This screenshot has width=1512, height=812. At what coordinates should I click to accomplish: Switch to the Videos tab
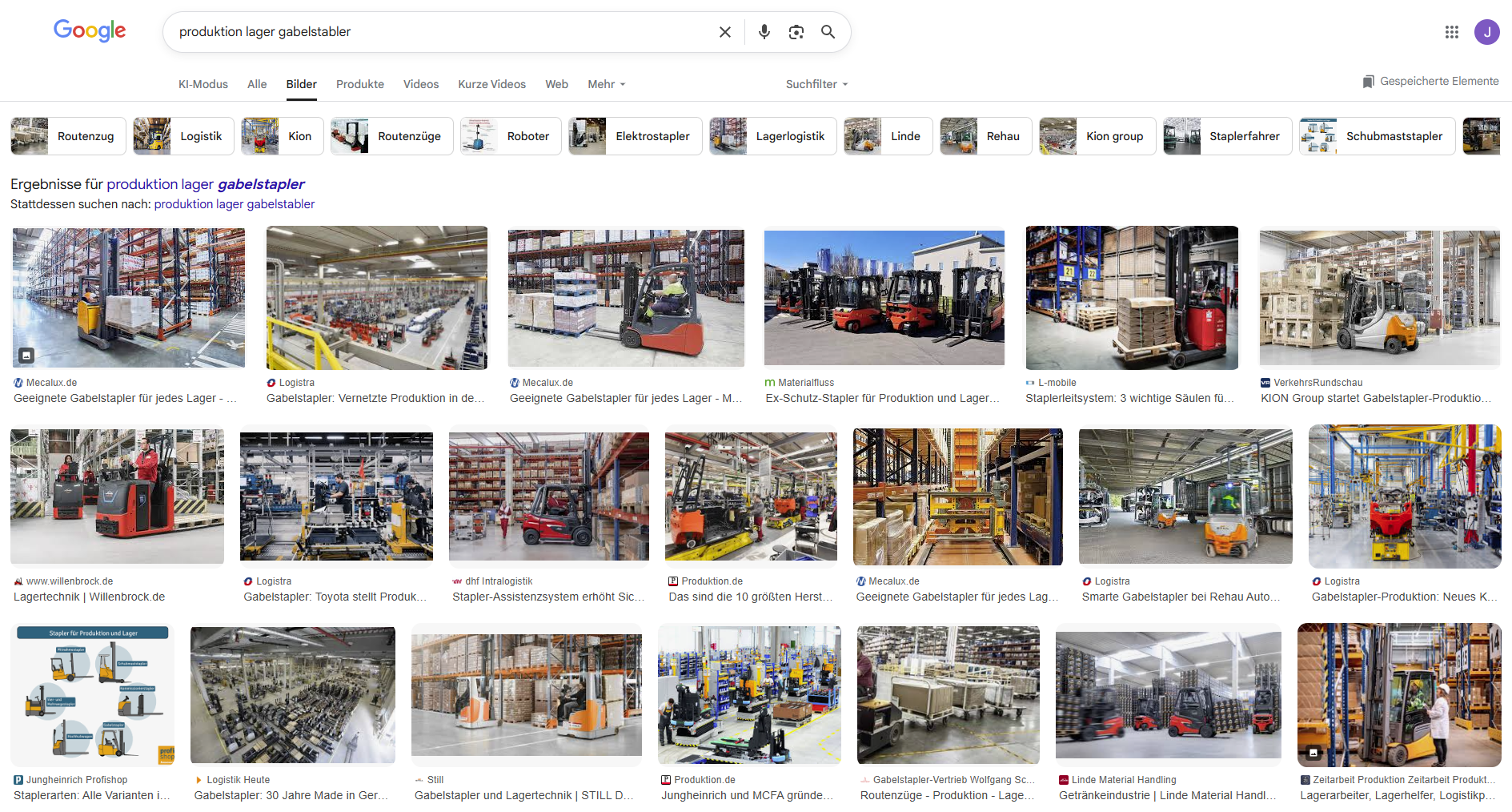pyautogui.click(x=420, y=84)
